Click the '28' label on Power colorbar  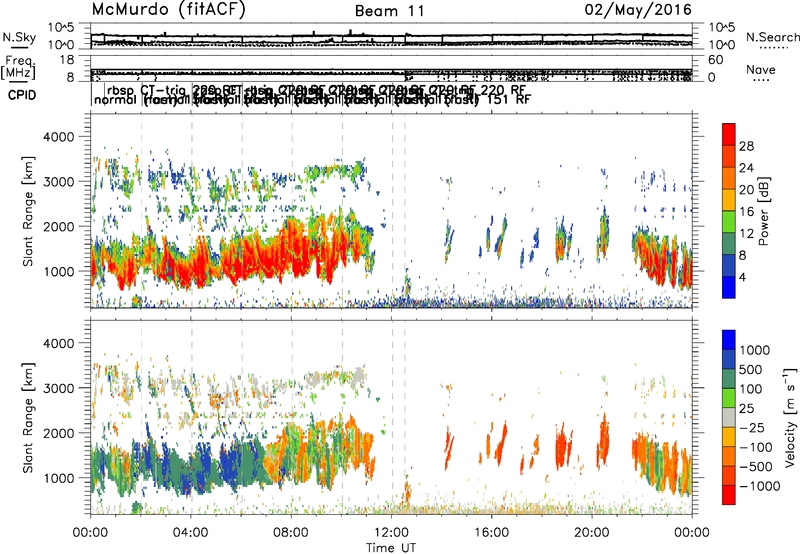pos(746,146)
